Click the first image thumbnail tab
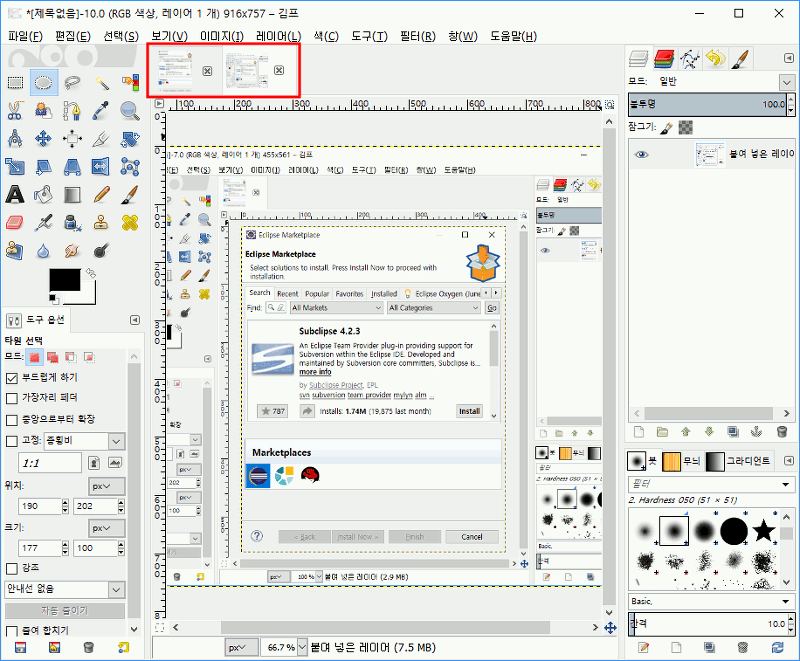The height and width of the screenshot is (661, 800). tap(176, 70)
